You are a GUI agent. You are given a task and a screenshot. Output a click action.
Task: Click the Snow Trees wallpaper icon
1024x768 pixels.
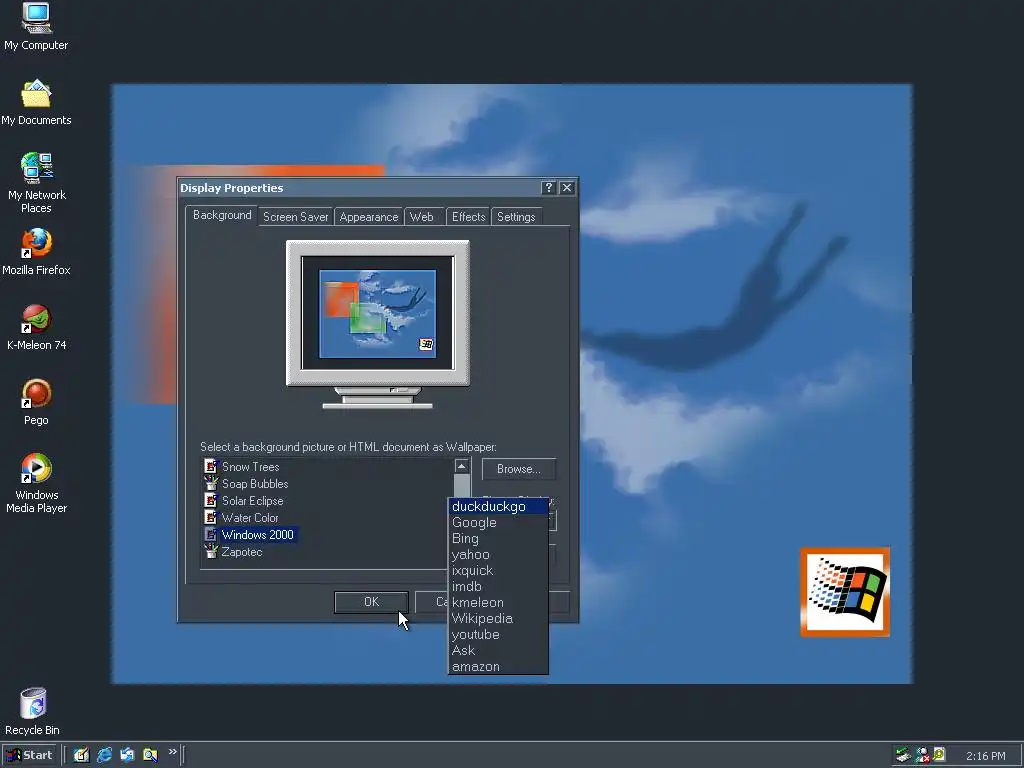[x=210, y=466]
